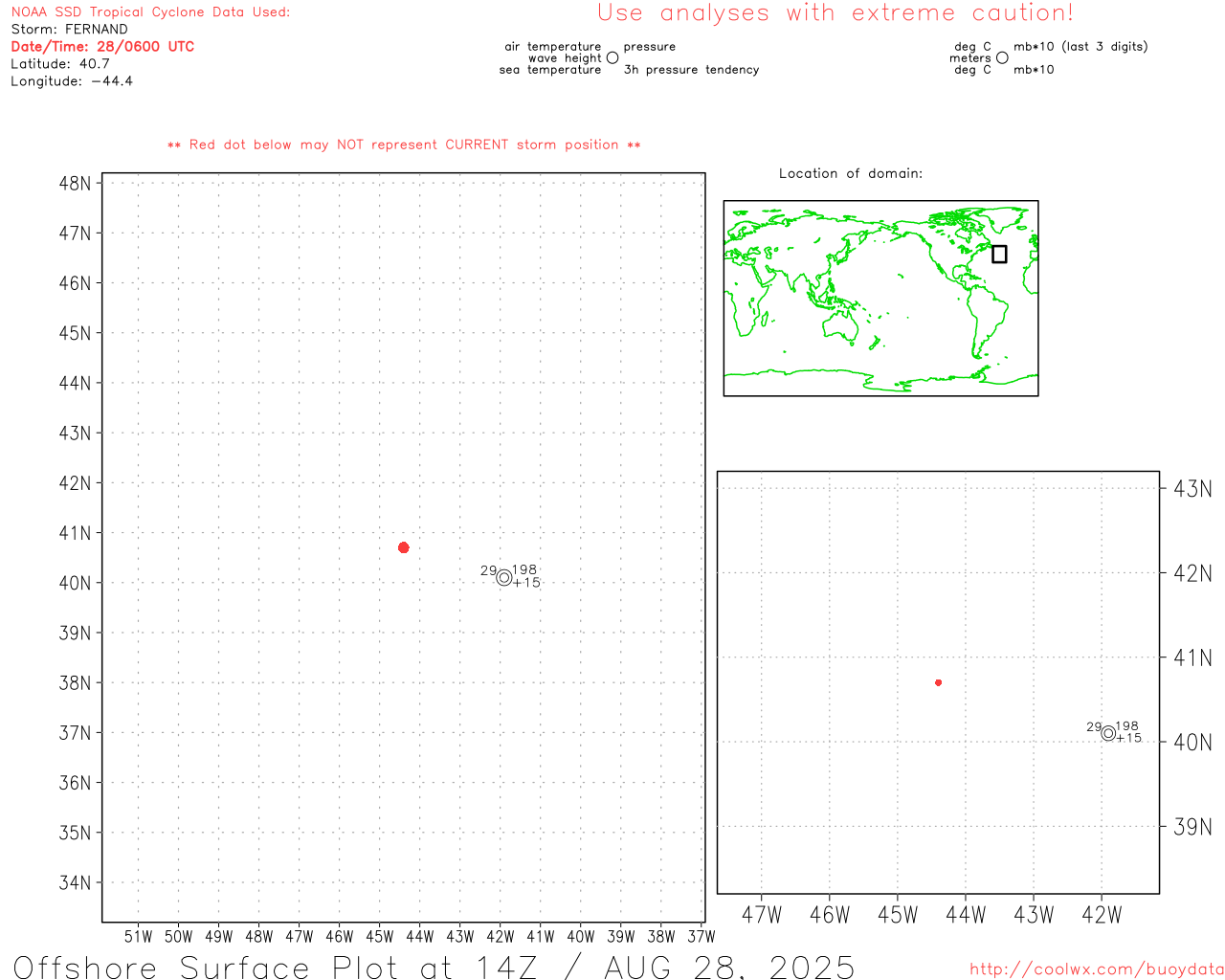Click the units legend circle near meters

[1002, 57]
